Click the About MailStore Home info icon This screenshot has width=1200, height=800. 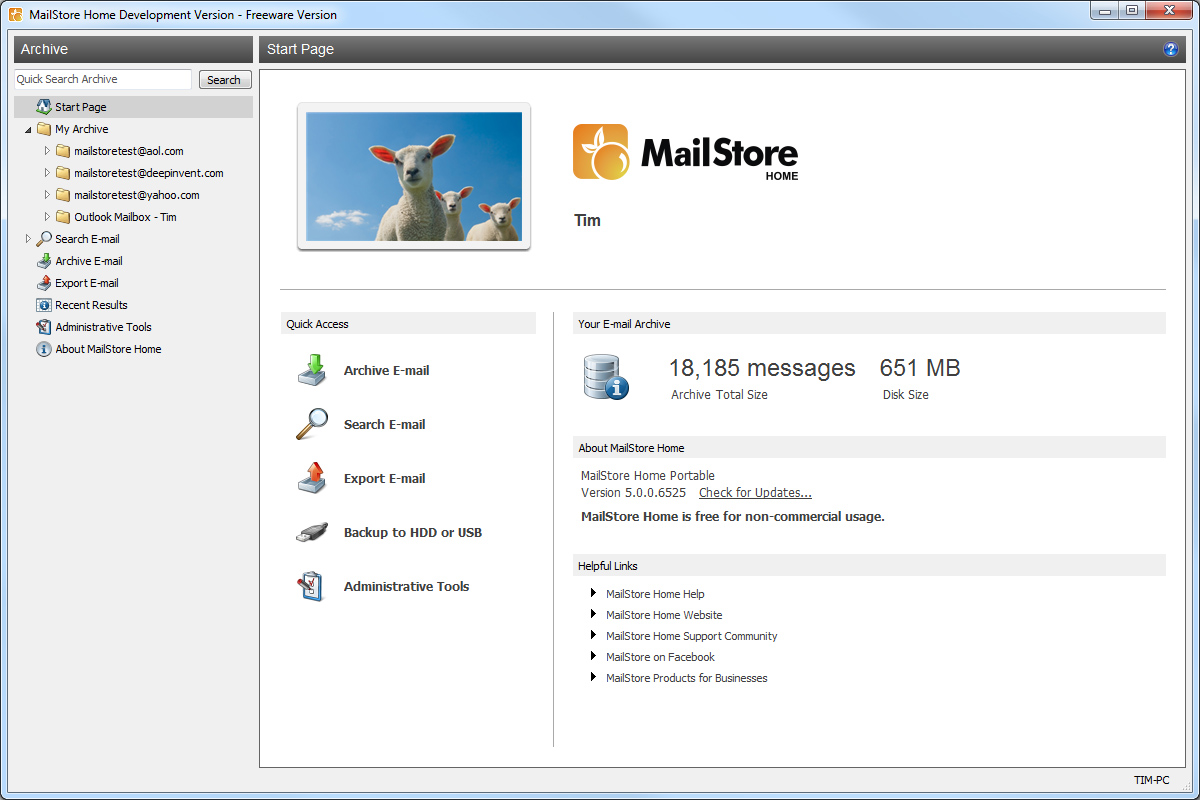pos(44,349)
